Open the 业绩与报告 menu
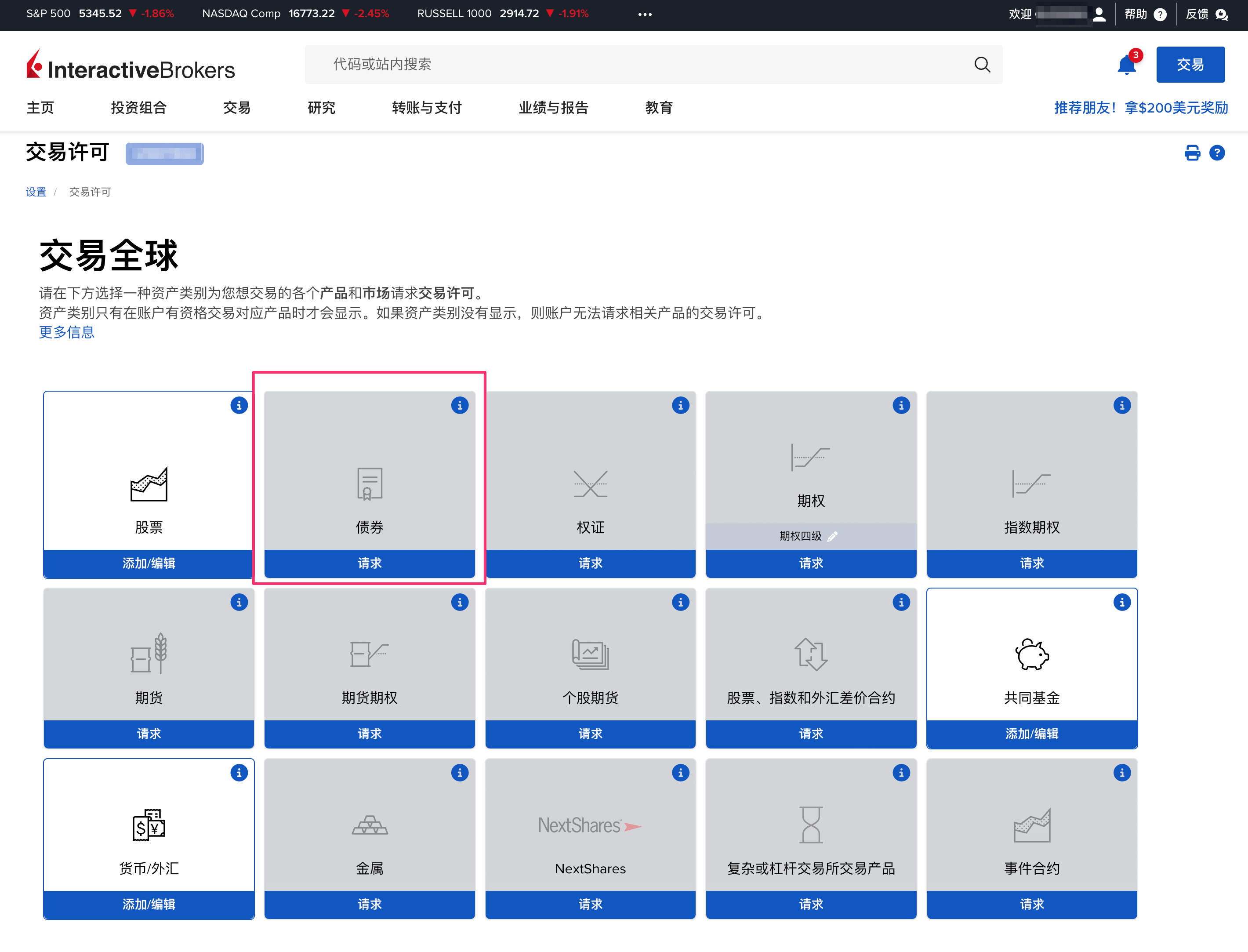 pyautogui.click(x=554, y=108)
